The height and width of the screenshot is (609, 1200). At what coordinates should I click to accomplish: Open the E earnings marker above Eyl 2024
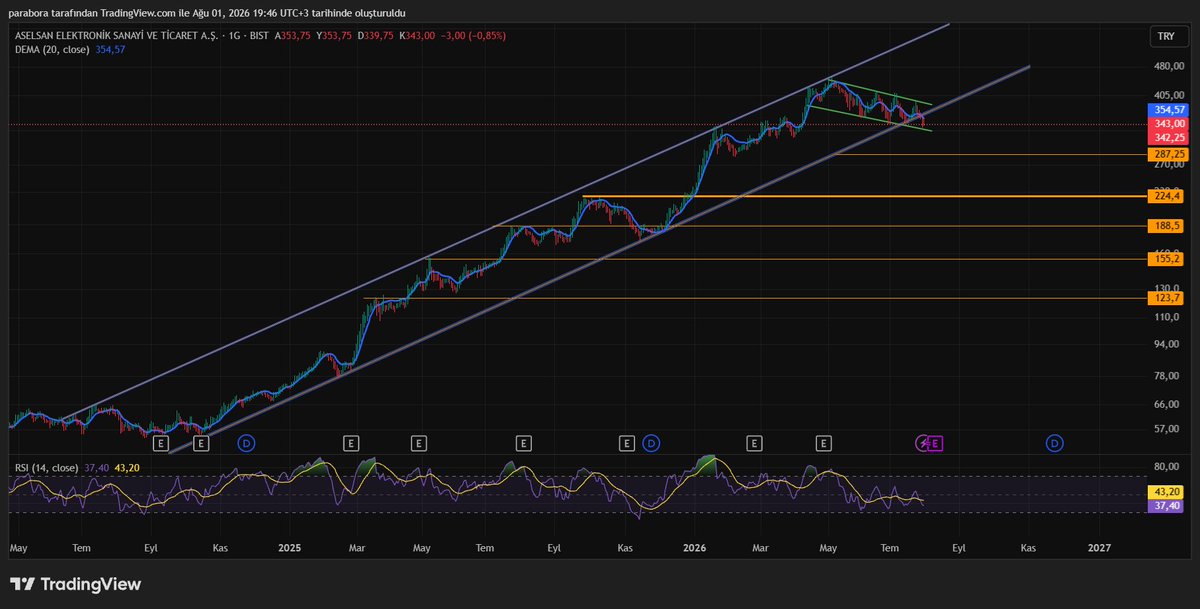click(x=162, y=442)
